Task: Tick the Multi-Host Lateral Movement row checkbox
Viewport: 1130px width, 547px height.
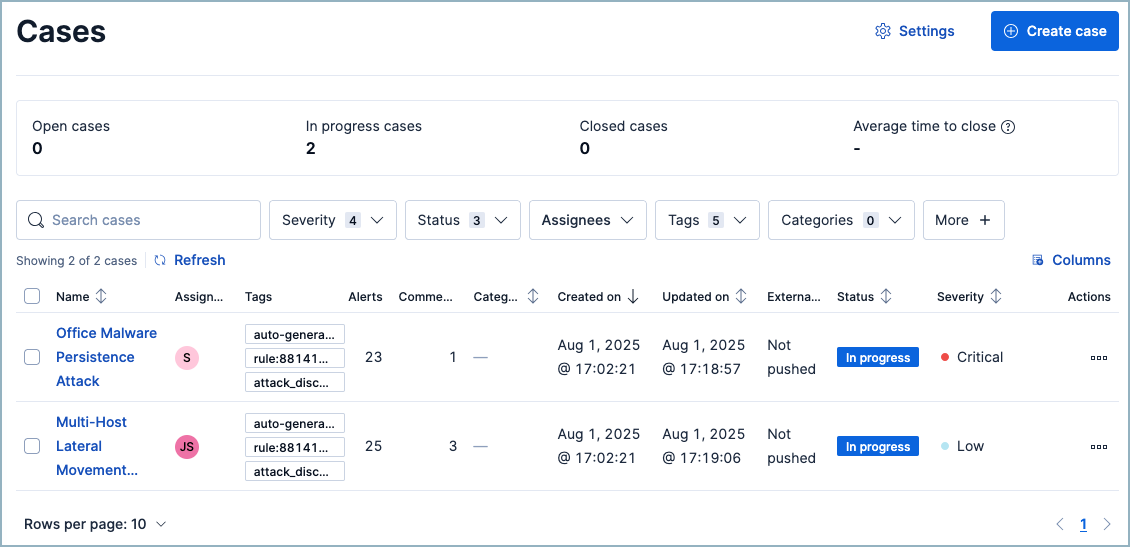Action: tap(32, 446)
